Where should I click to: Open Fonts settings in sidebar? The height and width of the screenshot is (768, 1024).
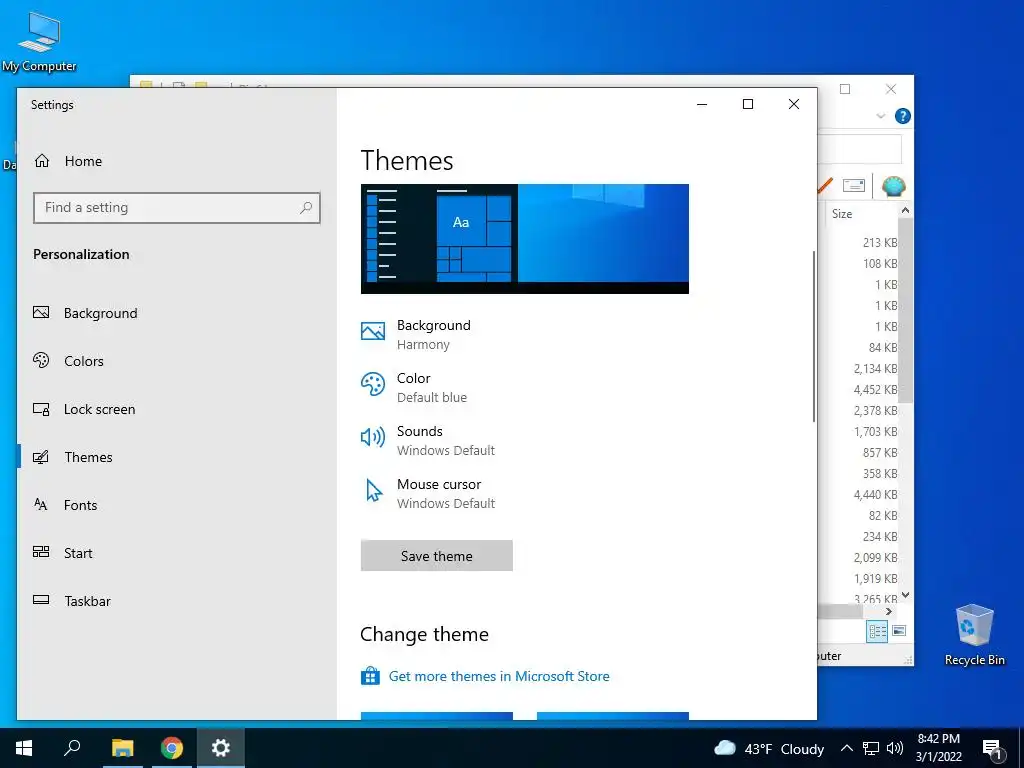[x=65, y=505]
